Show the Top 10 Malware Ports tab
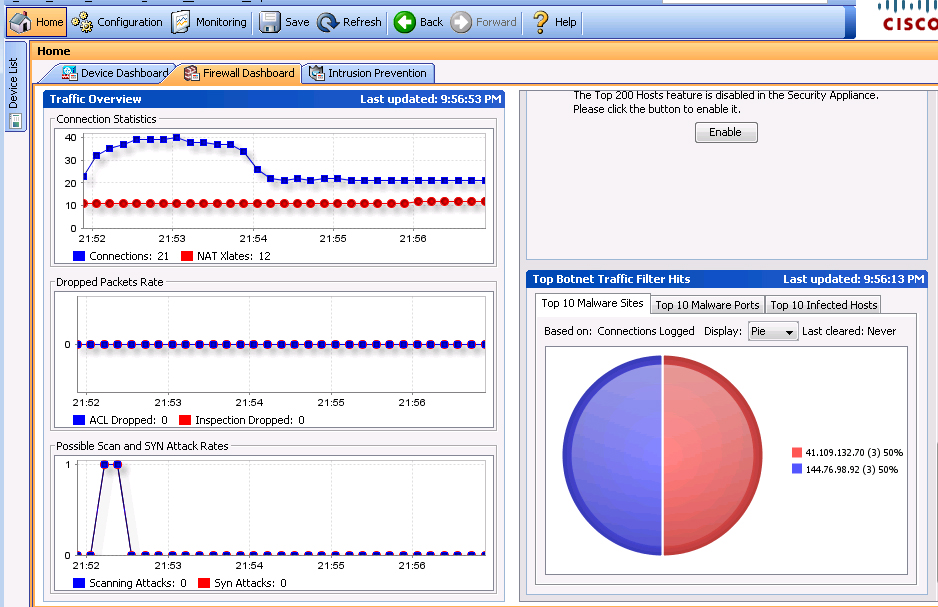This screenshot has width=938, height=607. [x=707, y=305]
